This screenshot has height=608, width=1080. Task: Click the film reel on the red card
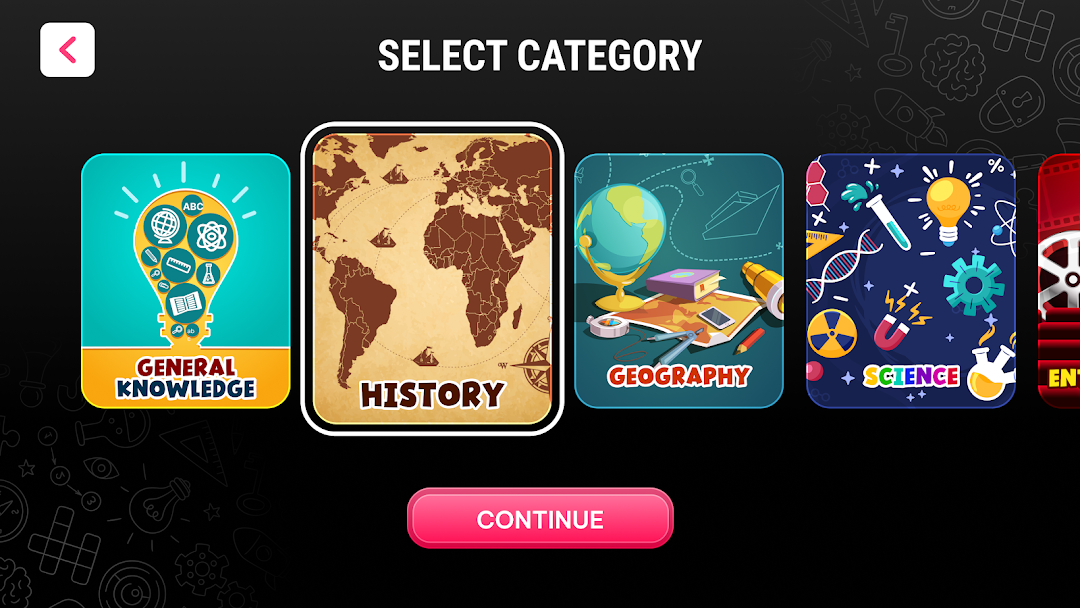point(1059,271)
